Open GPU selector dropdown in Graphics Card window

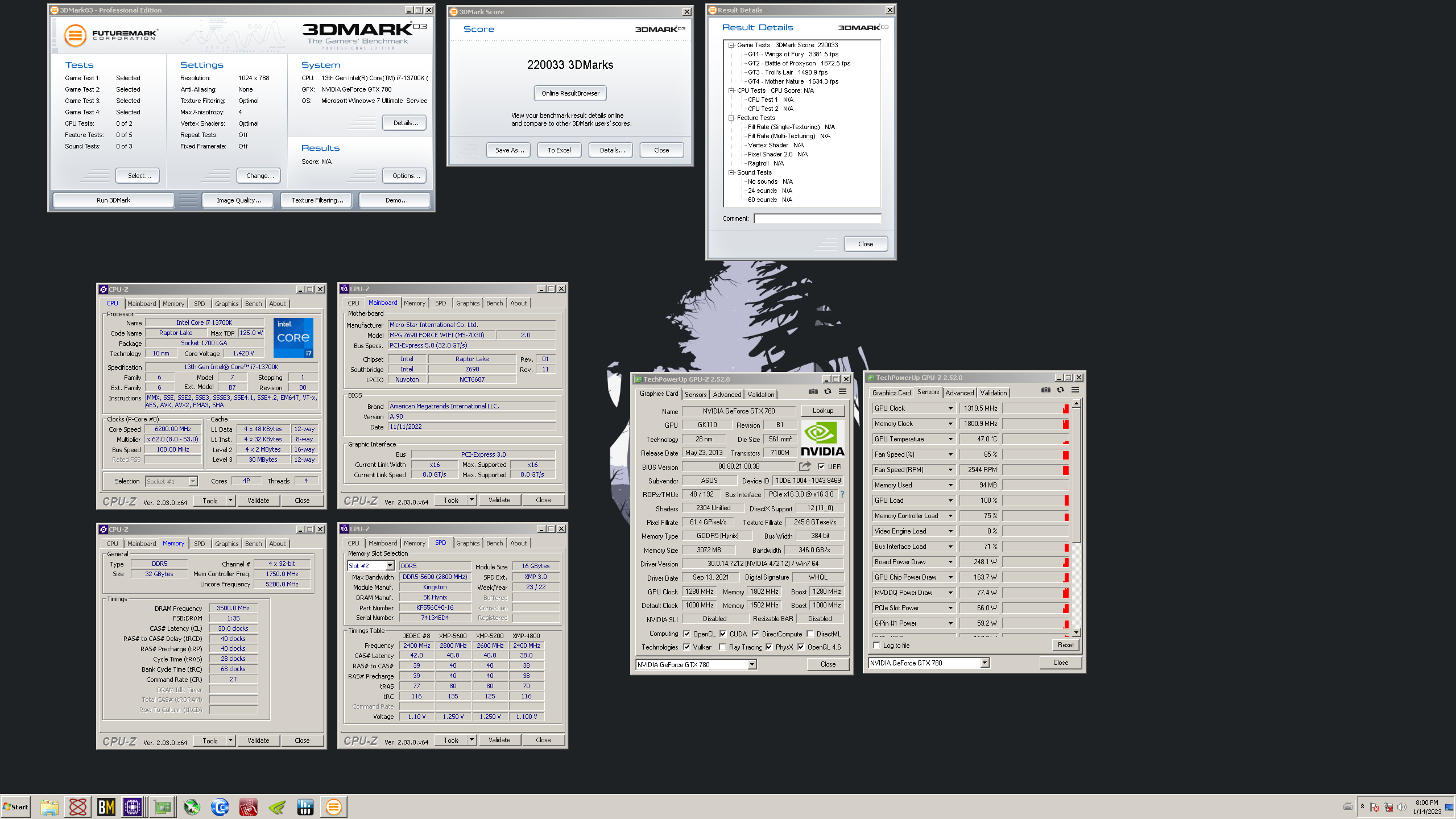pyautogui.click(x=752, y=664)
